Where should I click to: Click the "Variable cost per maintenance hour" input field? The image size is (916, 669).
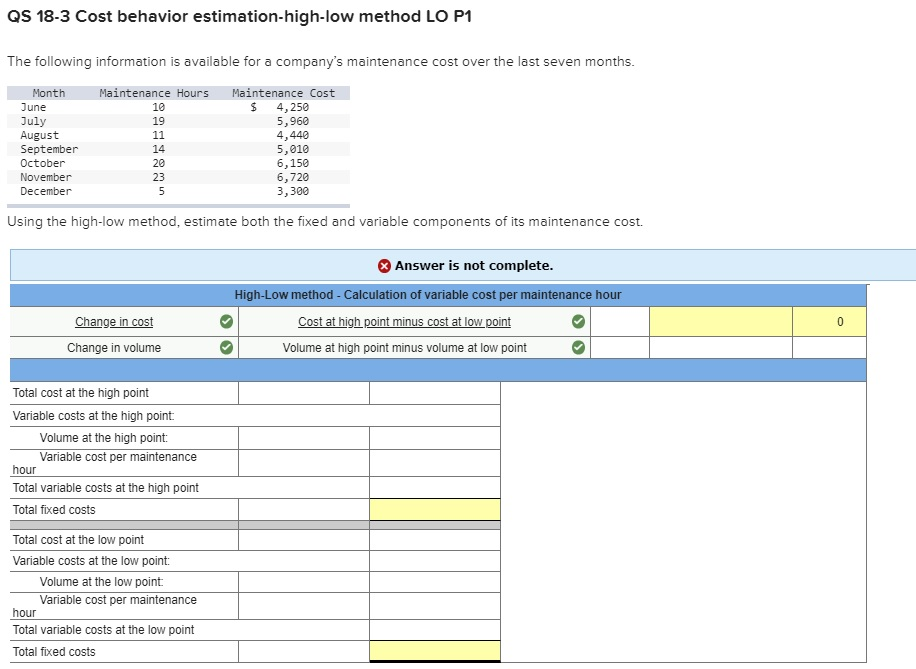tap(303, 461)
